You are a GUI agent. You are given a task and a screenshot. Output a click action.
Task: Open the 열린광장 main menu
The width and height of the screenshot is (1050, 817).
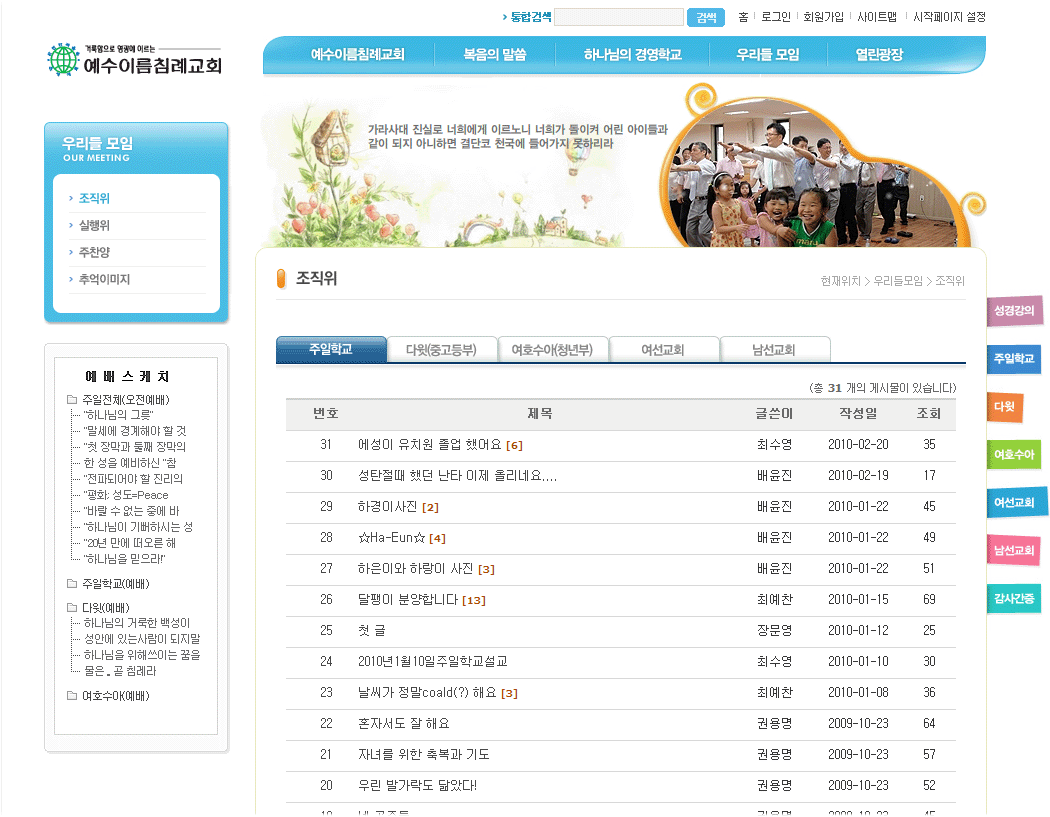coord(879,55)
